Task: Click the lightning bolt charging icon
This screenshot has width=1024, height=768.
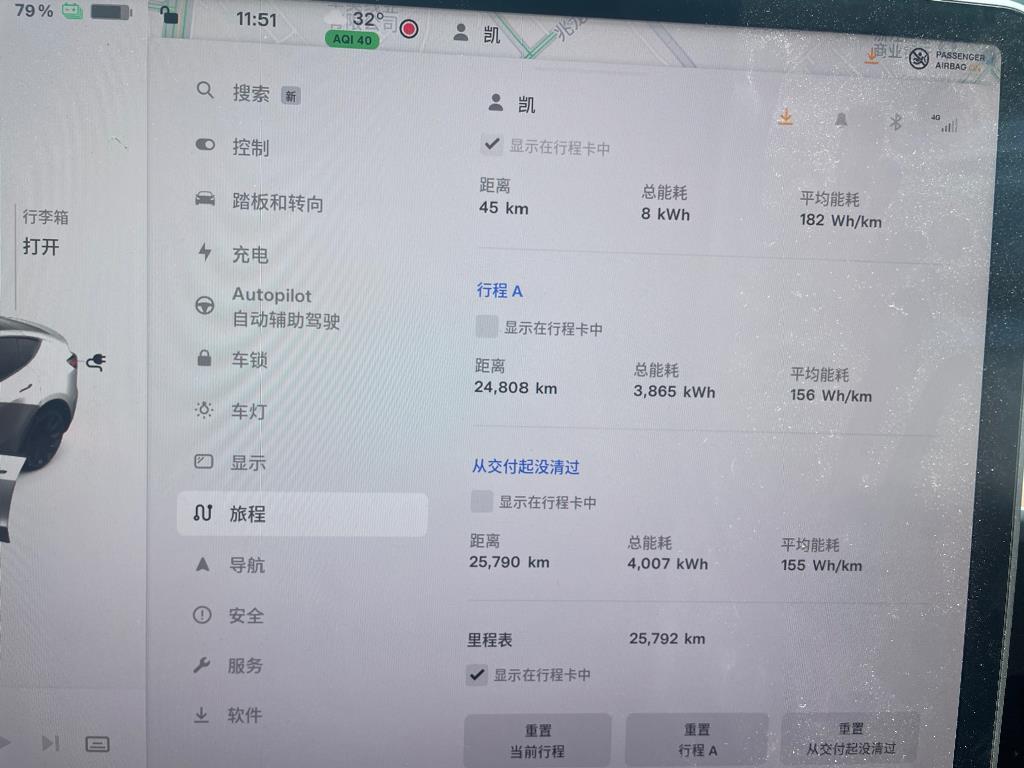Action: (x=205, y=251)
